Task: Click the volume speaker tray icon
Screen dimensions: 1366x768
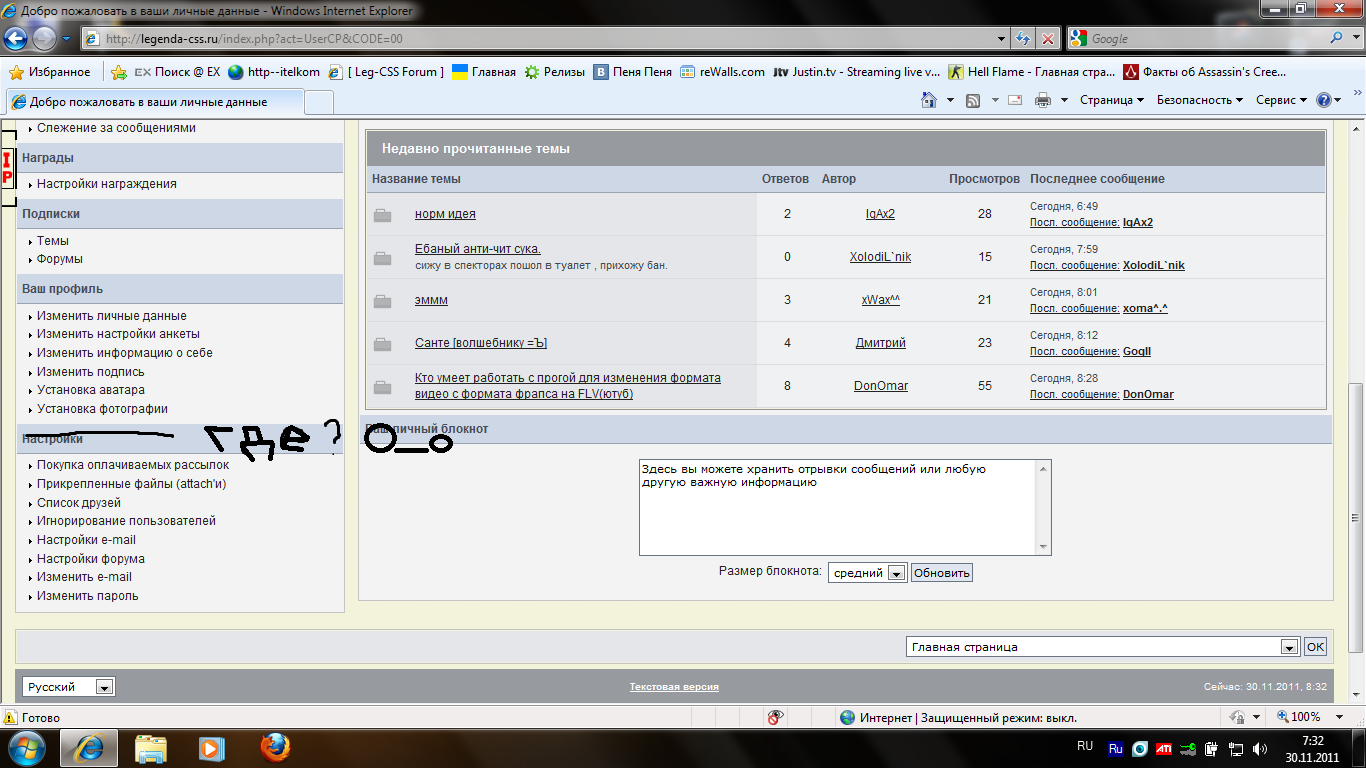Action: 1260,748
